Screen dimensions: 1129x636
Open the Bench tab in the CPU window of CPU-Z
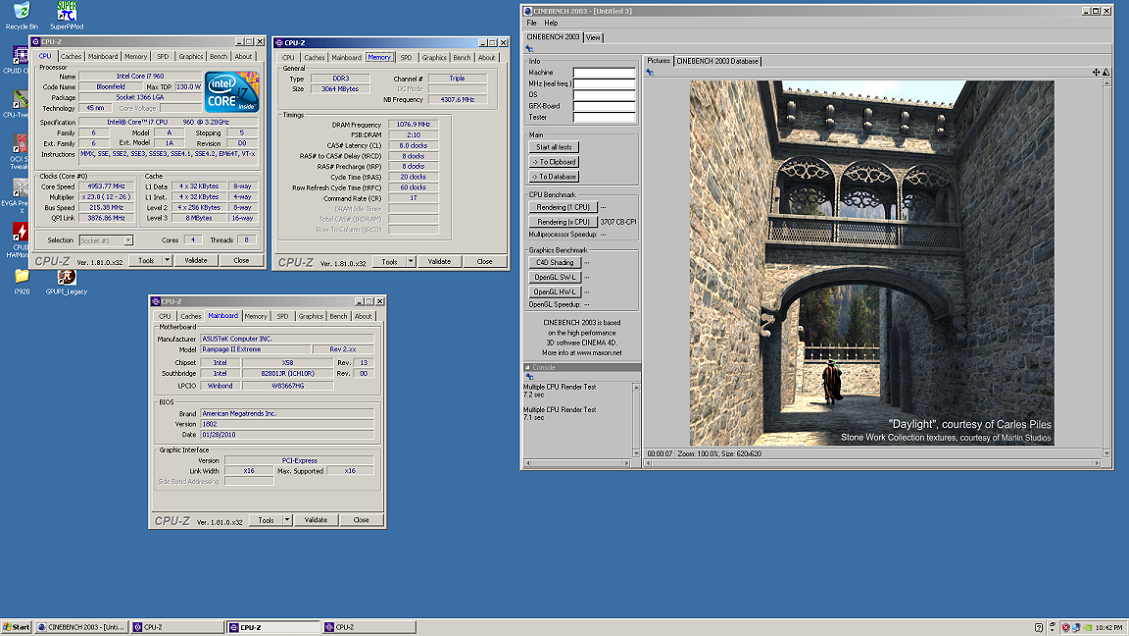pyautogui.click(x=218, y=56)
